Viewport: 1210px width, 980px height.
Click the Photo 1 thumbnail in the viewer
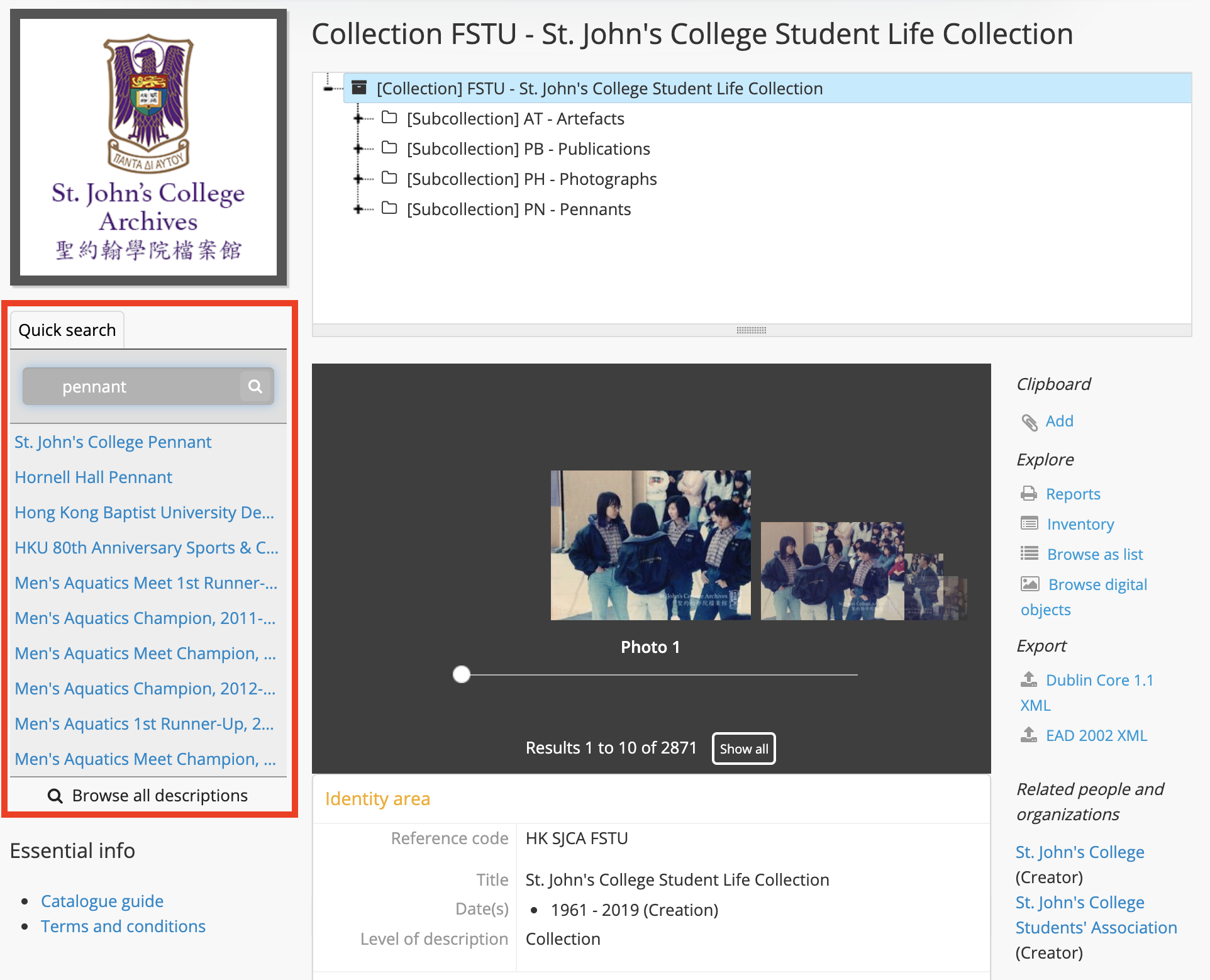[x=650, y=545]
